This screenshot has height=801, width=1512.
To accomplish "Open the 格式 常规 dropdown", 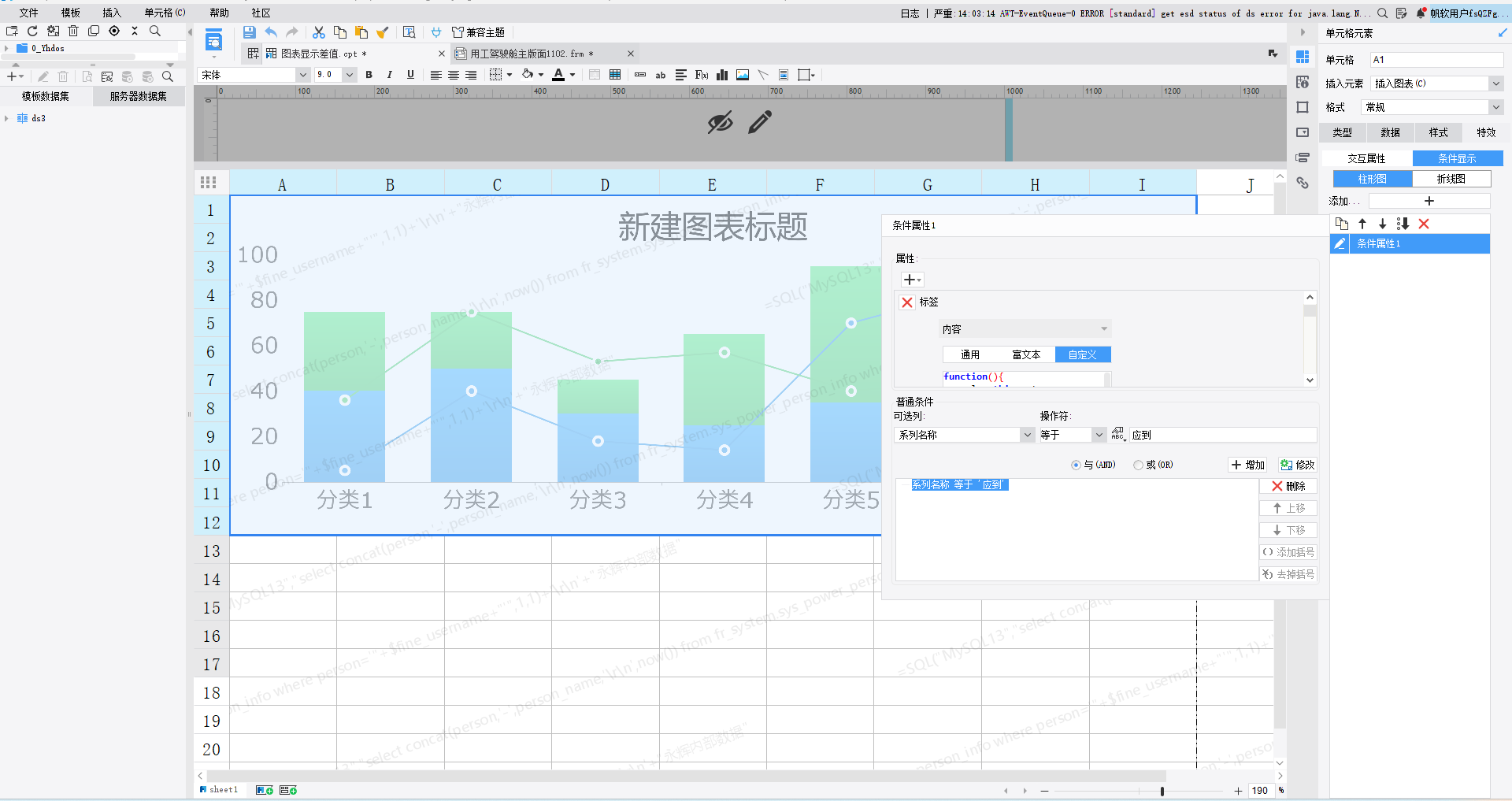I will pos(1495,107).
